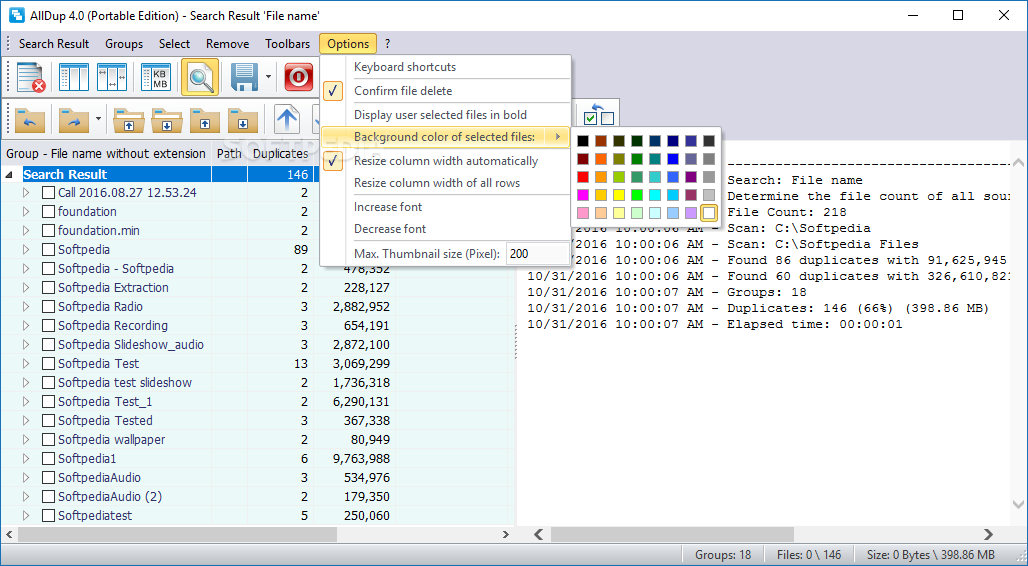This screenshot has width=1028, height=566.
Task: Click the Groups: 18 status entry
Action: coord(723,555)
